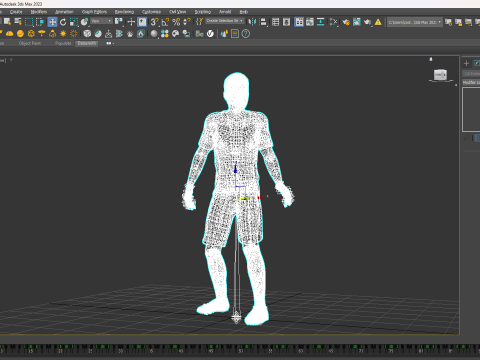480x360 pixels.
Task: Open the project folder path dropdown
Action: click(x=415, y=22)
